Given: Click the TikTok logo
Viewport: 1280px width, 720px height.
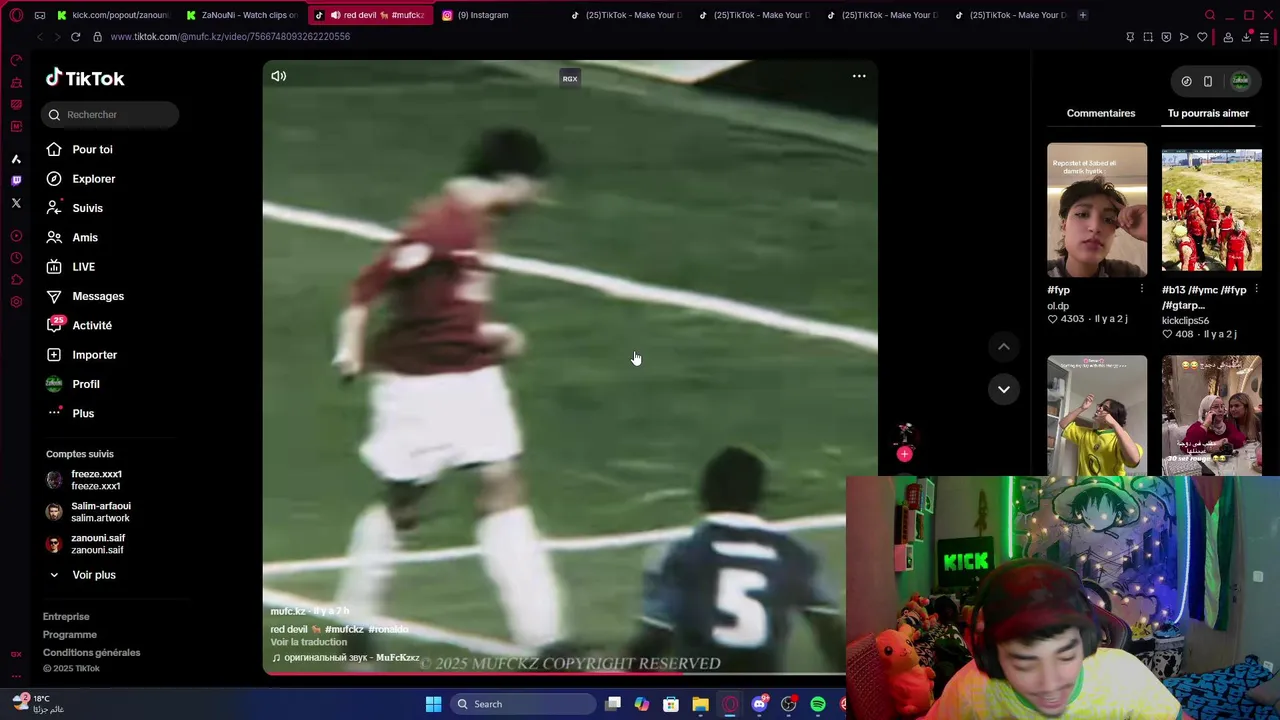Looking at the screenshot, I should click(85, 78).
